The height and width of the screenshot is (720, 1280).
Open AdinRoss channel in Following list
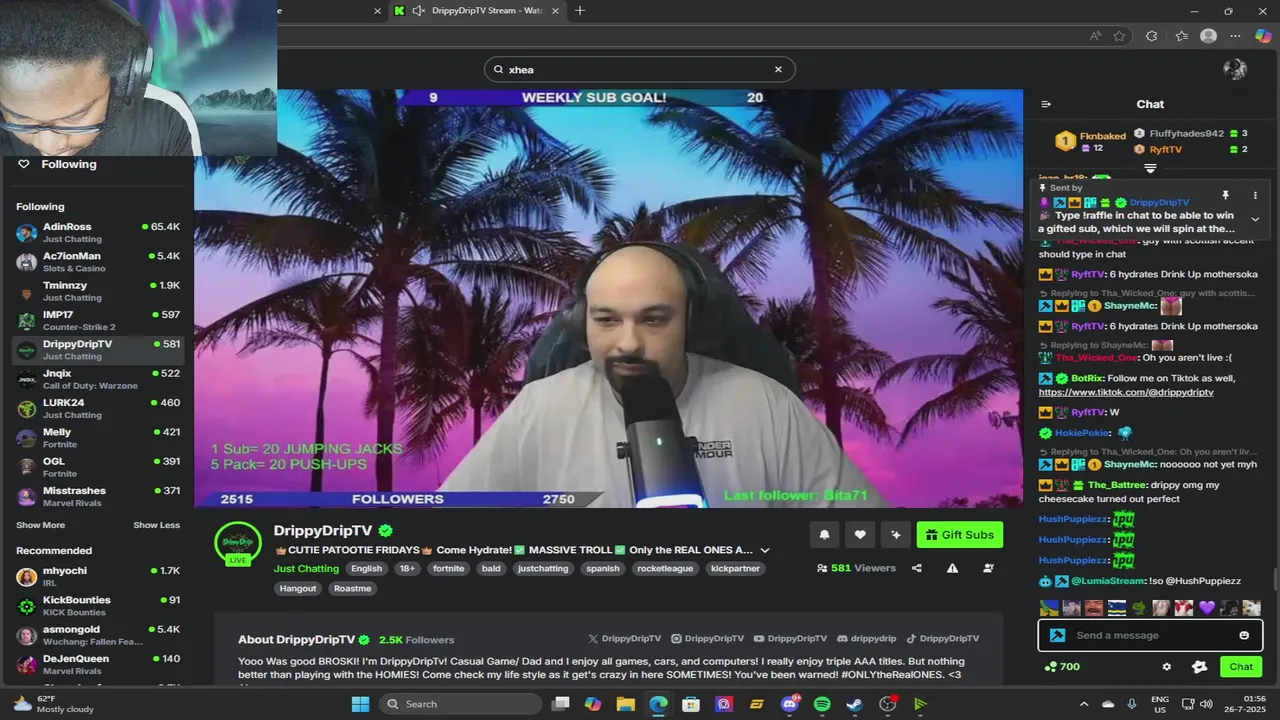click(98, 232)
